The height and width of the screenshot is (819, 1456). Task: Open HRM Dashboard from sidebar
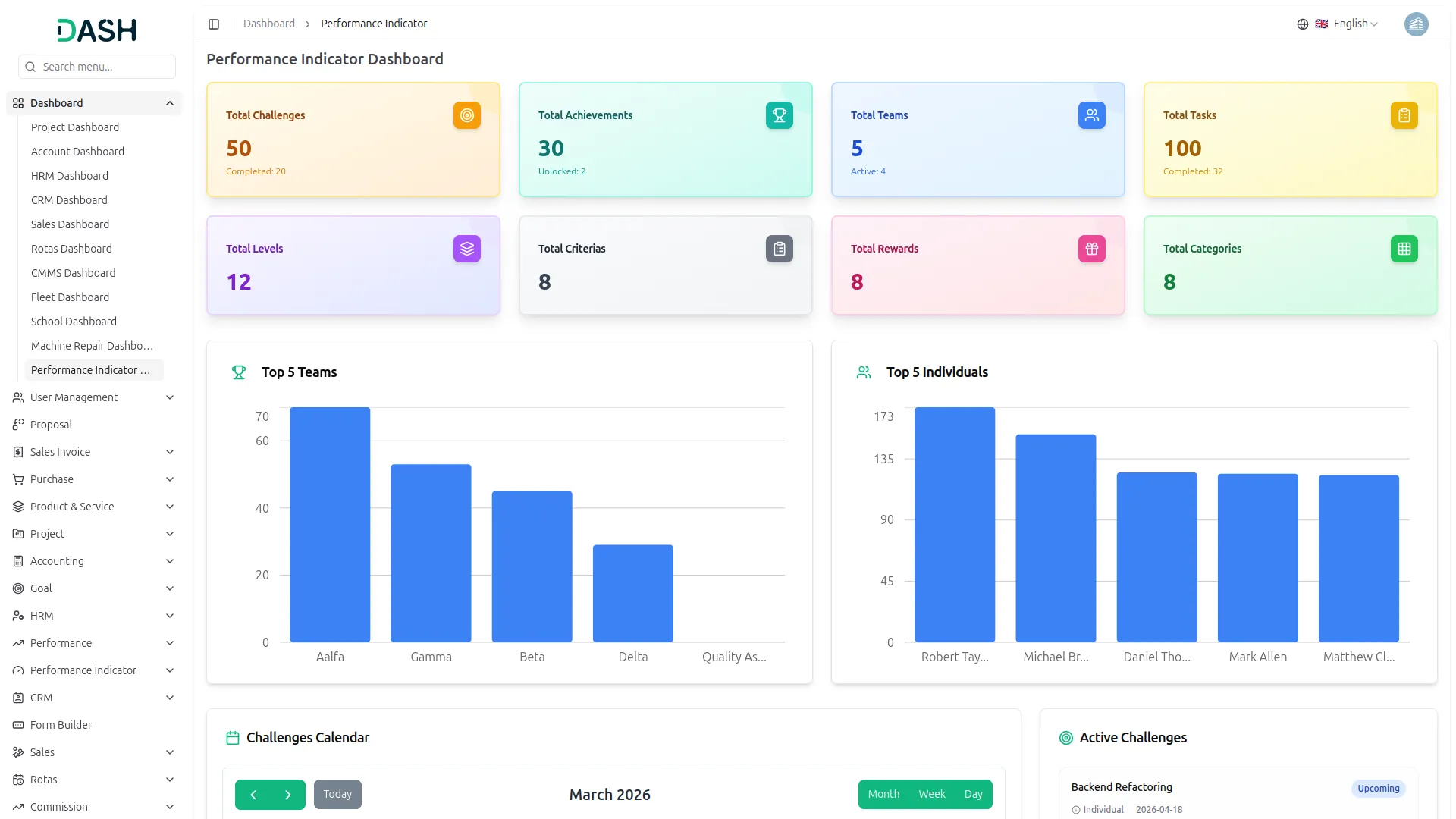click(70, 176)
